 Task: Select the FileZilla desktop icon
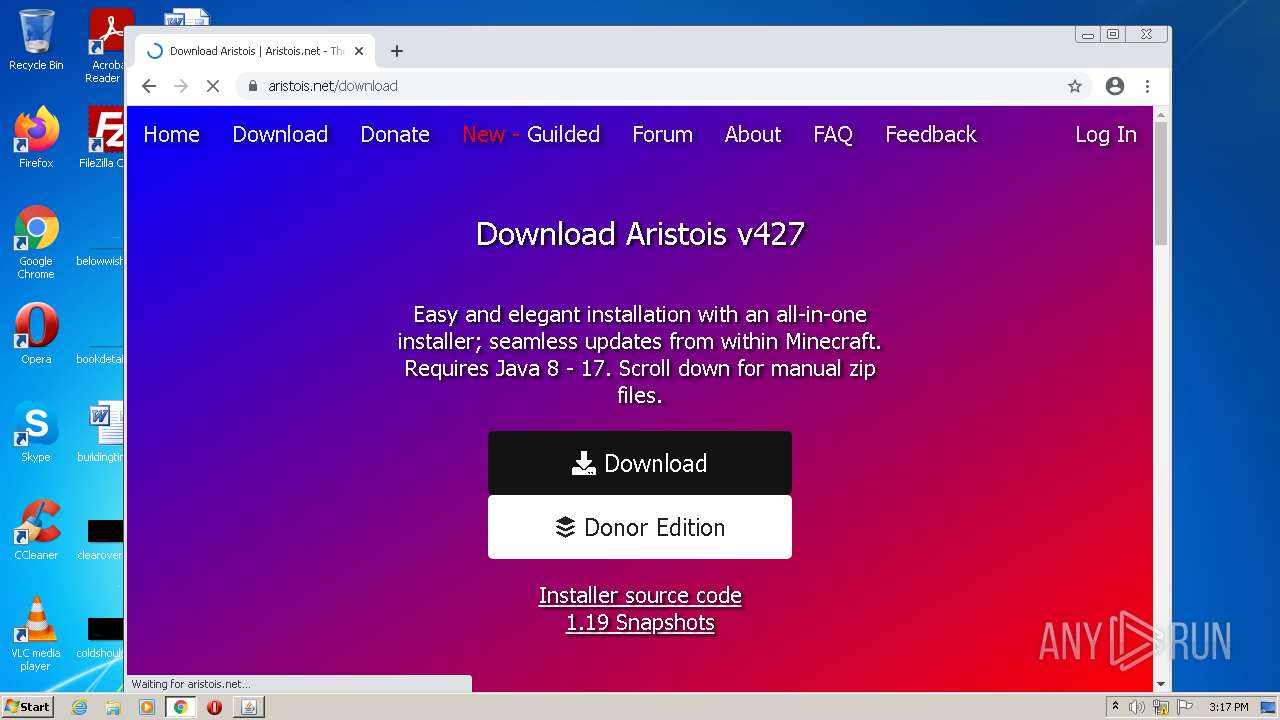click(104, 137)
